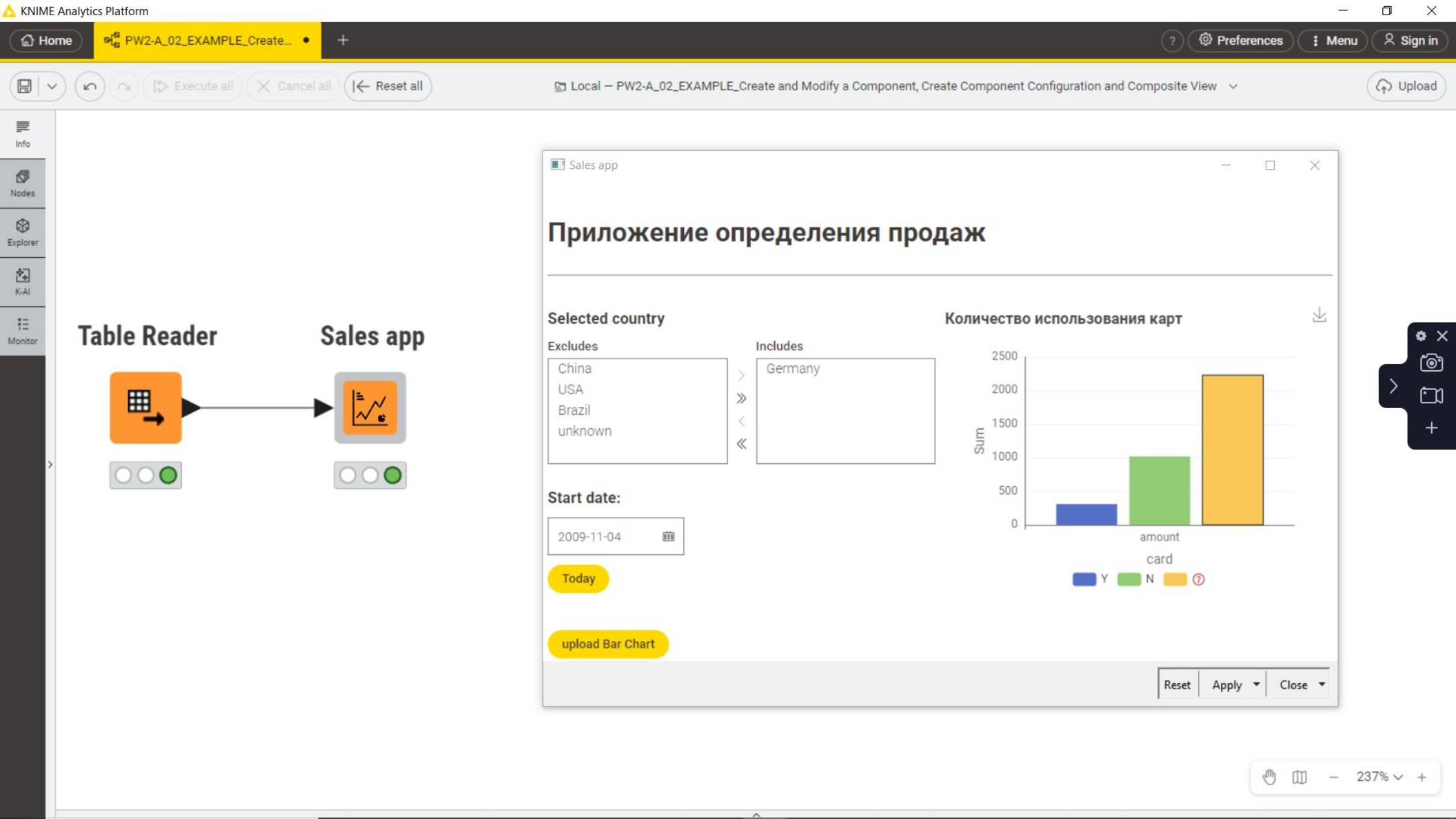Open the Menu in the top bar
Screen dimensions: 1456x819
click(1332, 40)
